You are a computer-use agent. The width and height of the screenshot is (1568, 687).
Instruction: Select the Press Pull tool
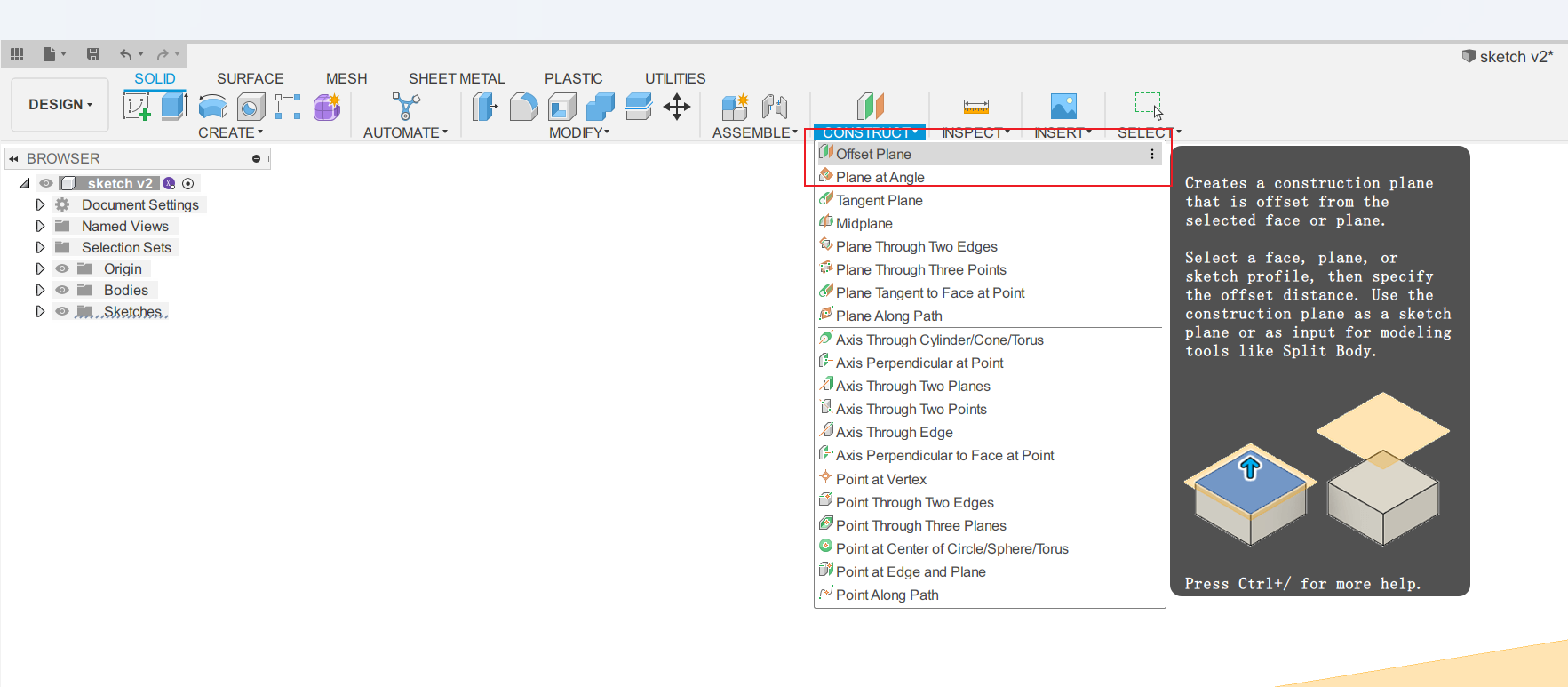pos(485,107)
